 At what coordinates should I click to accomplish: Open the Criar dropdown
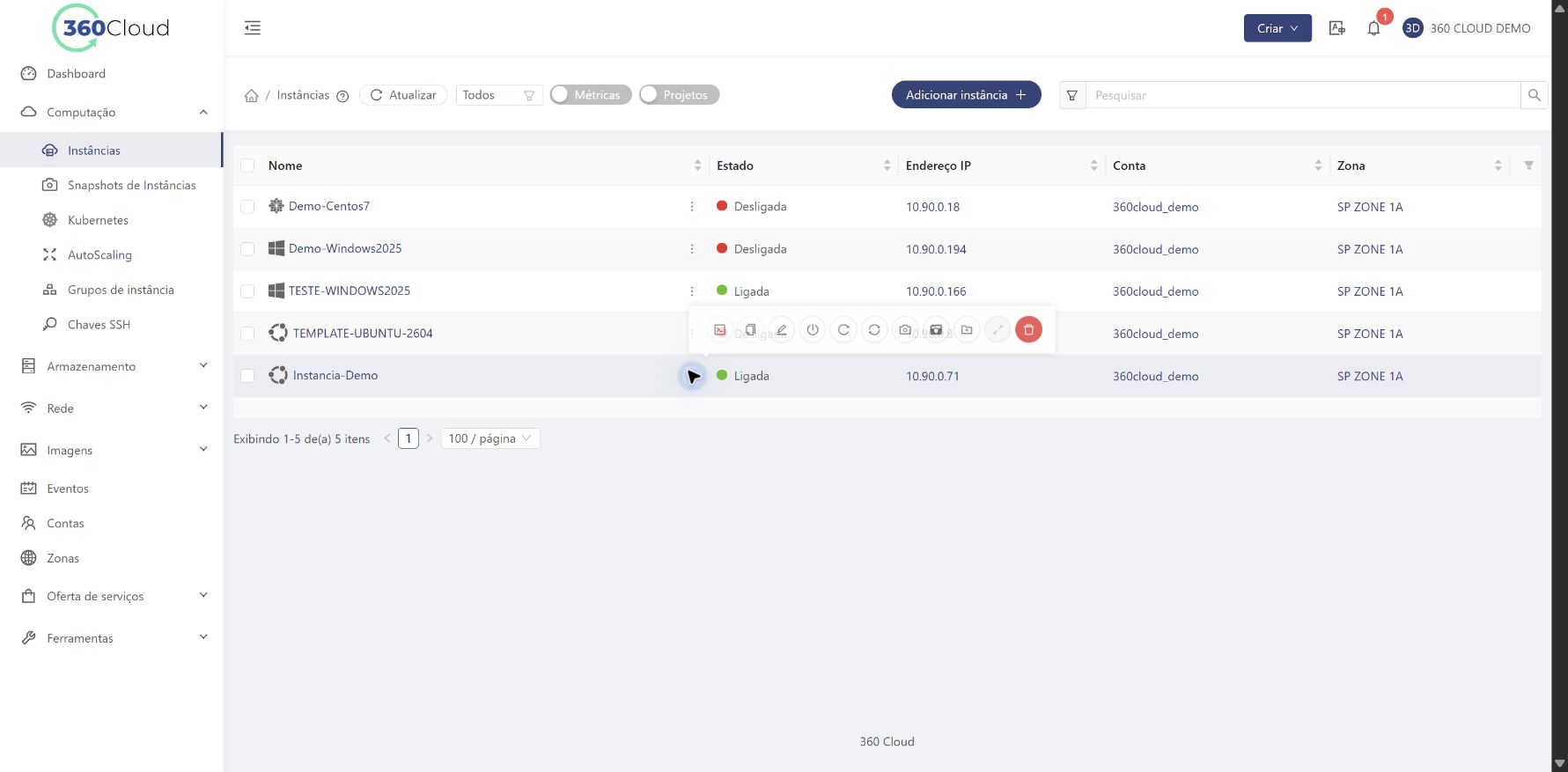click(x=1277, y=28)
